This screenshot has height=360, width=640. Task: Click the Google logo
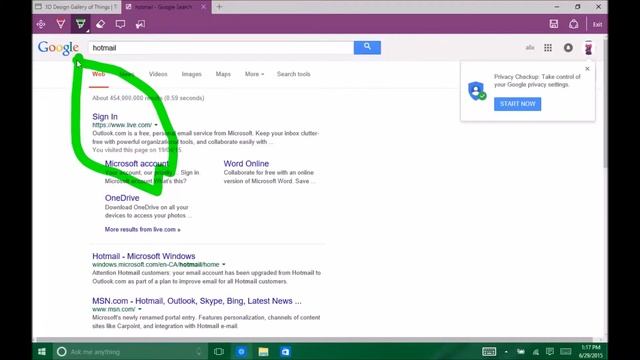pyautogui.click(x=58, y=48)
